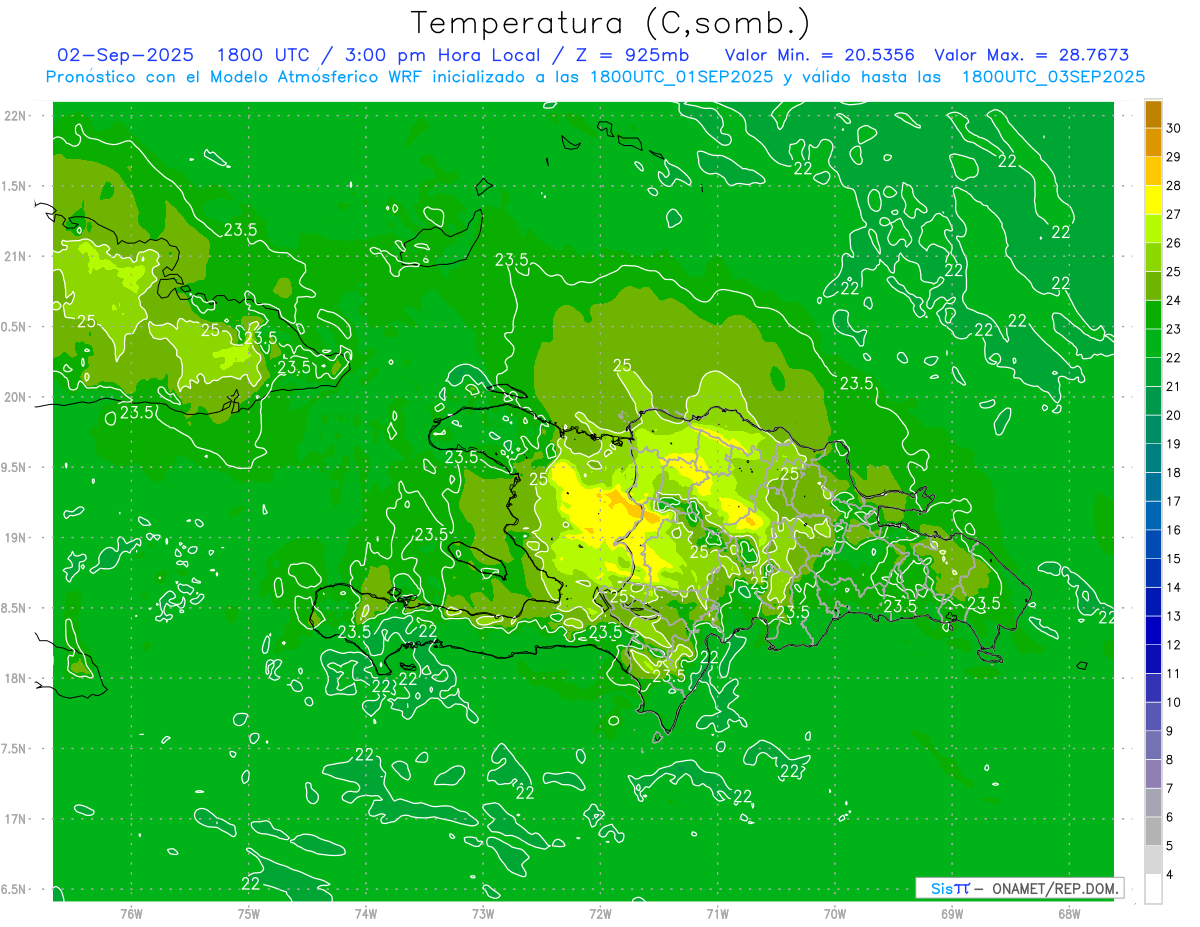Click the colorbar label '15'

click(1174, 559)
